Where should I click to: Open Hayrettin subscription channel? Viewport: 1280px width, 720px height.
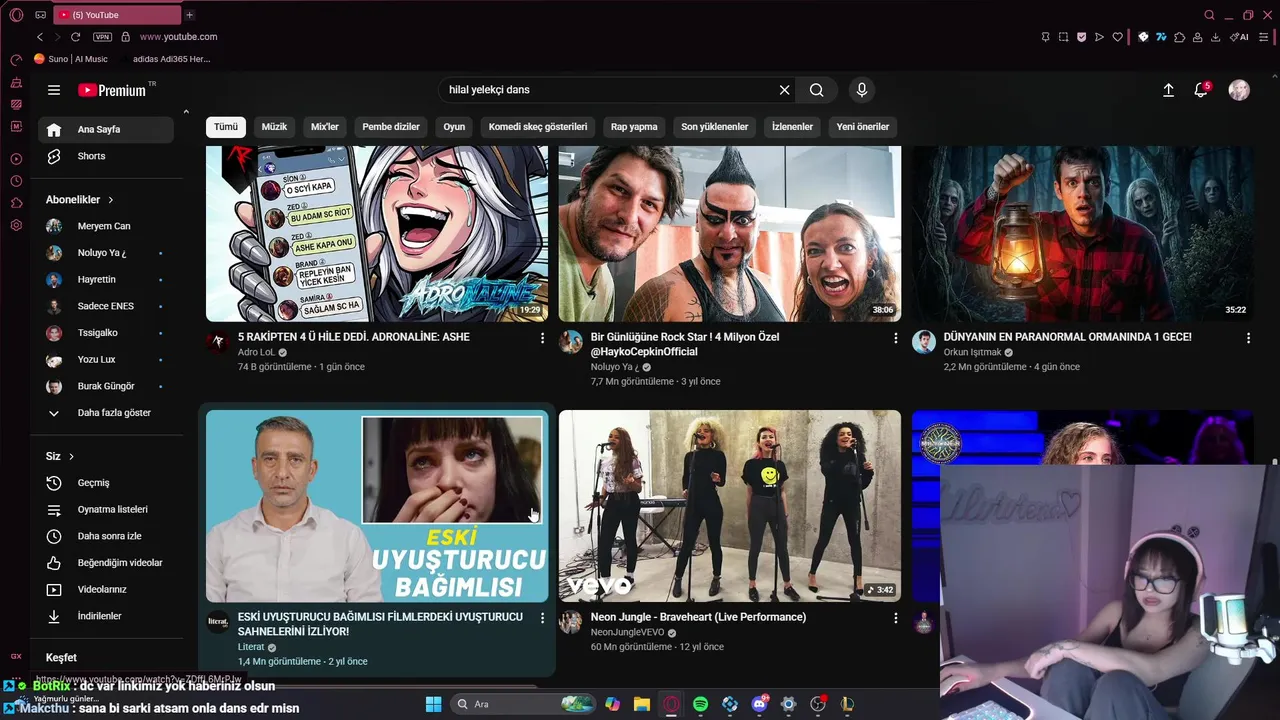tap(106, 280)
